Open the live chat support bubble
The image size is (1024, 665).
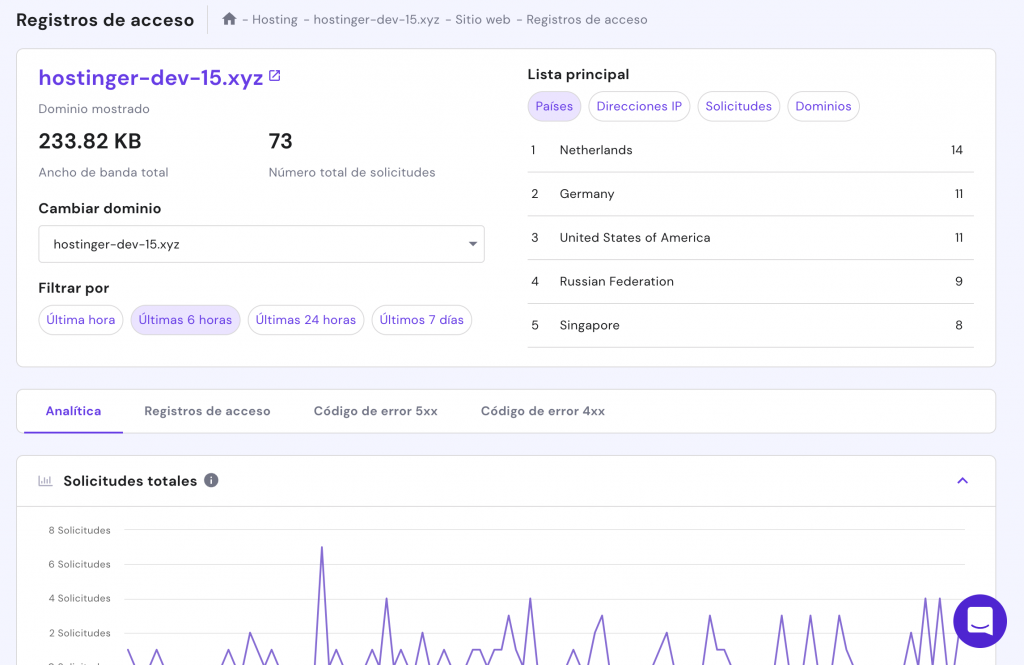click(979, 621)
